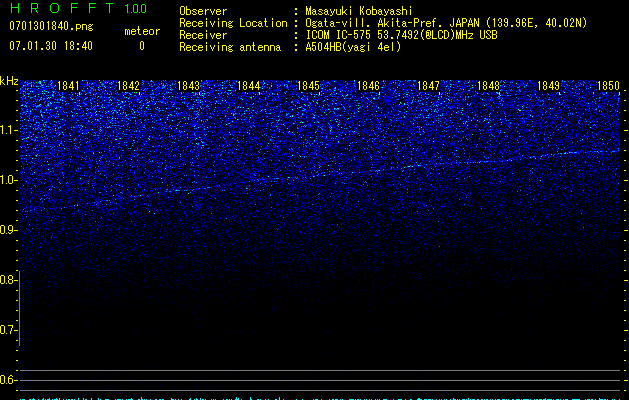Image resolution: width=629 pixels, height=400 pixels.
Task: Click the Observer label
Action: tap(203, 11)
